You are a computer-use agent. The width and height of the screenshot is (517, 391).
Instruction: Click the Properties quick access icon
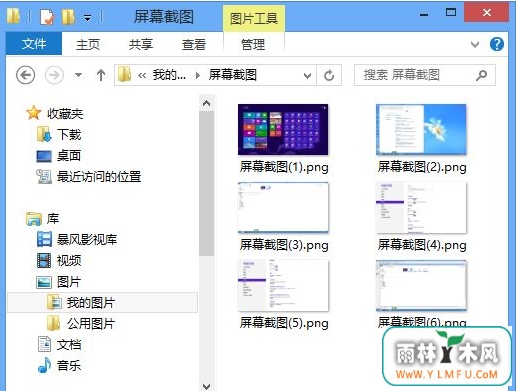coord(47,17)
